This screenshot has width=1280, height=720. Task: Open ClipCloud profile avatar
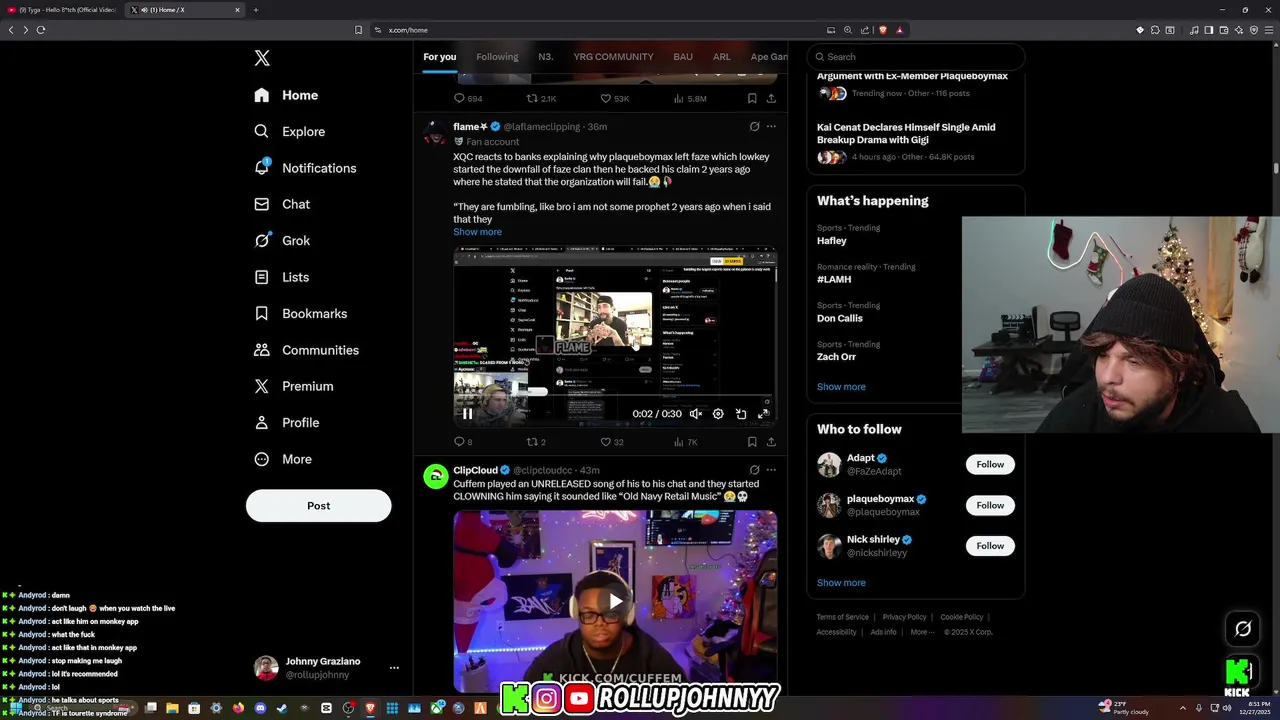click(435, 476)
